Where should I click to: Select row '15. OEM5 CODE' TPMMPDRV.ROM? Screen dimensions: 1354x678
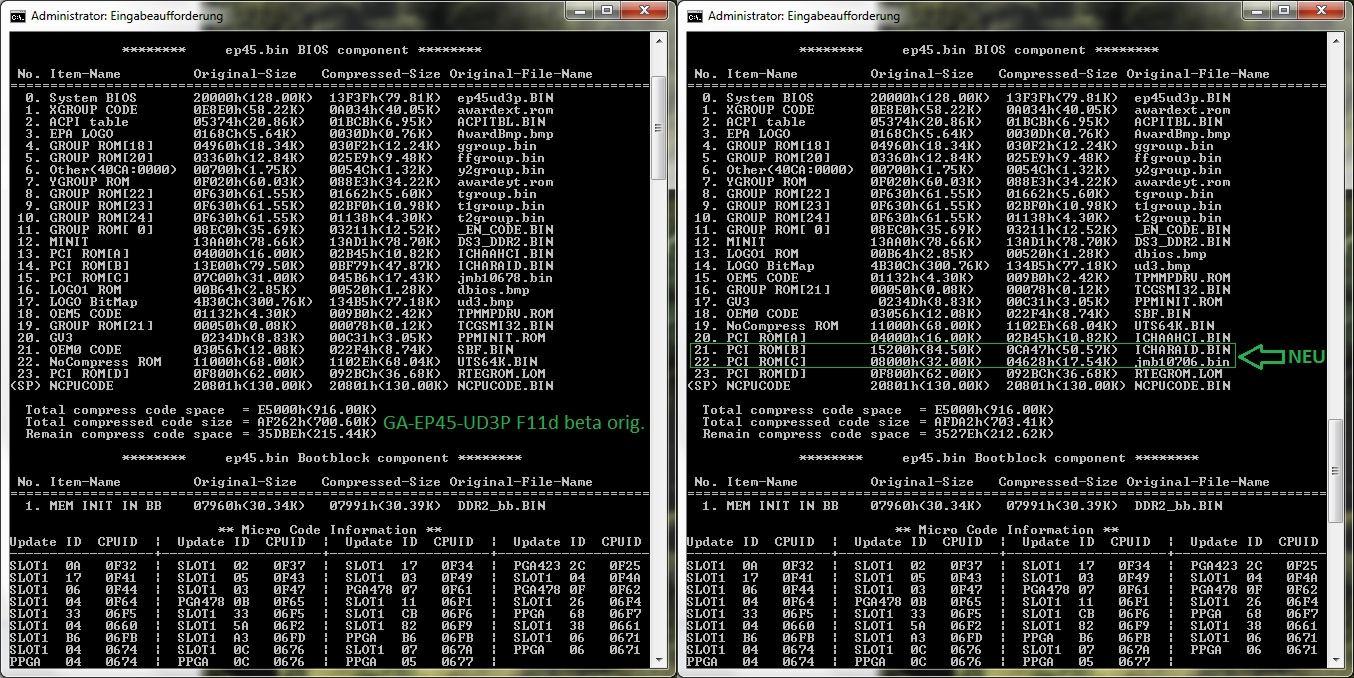click(x=963, y=278)
